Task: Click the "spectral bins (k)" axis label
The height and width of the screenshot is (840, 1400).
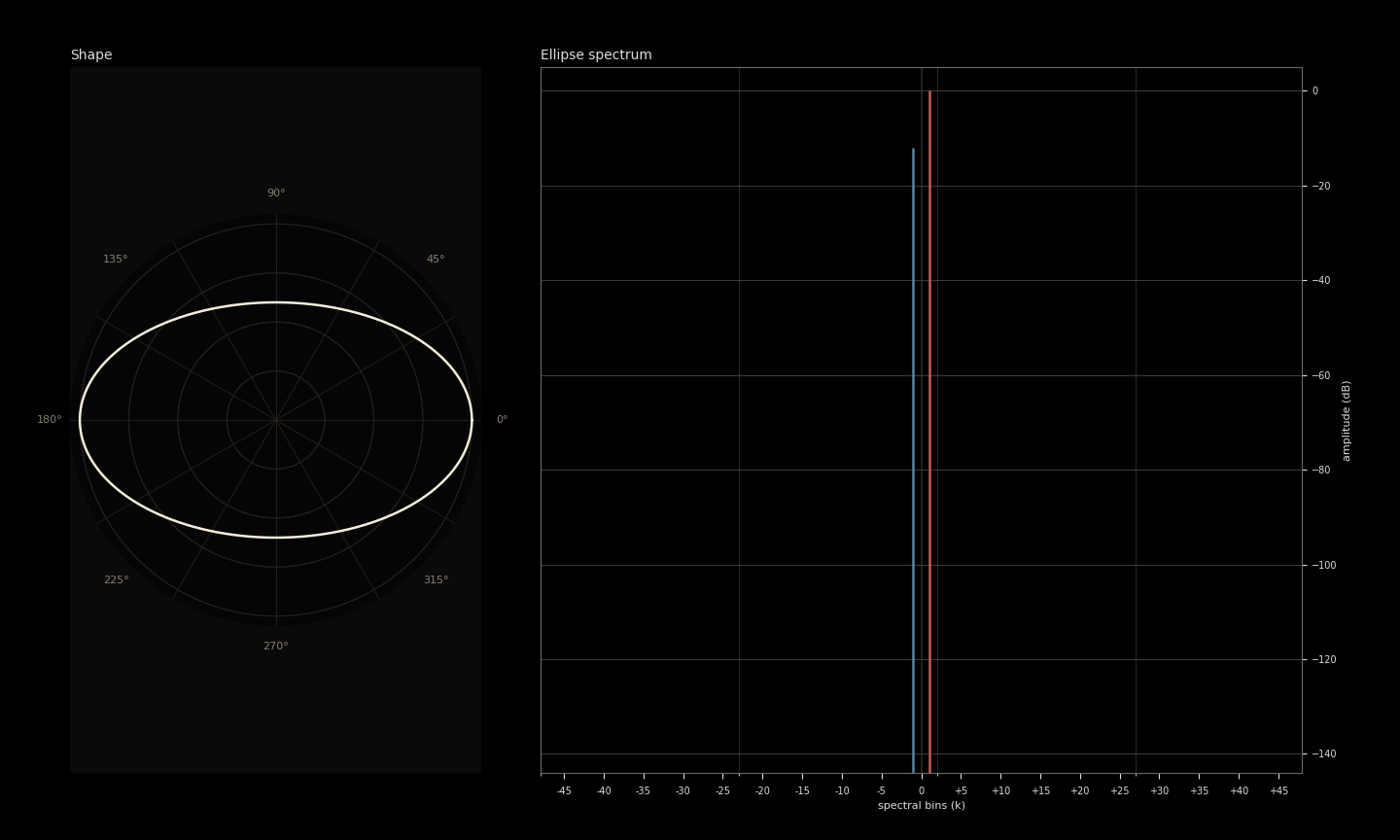Action: 922,806
